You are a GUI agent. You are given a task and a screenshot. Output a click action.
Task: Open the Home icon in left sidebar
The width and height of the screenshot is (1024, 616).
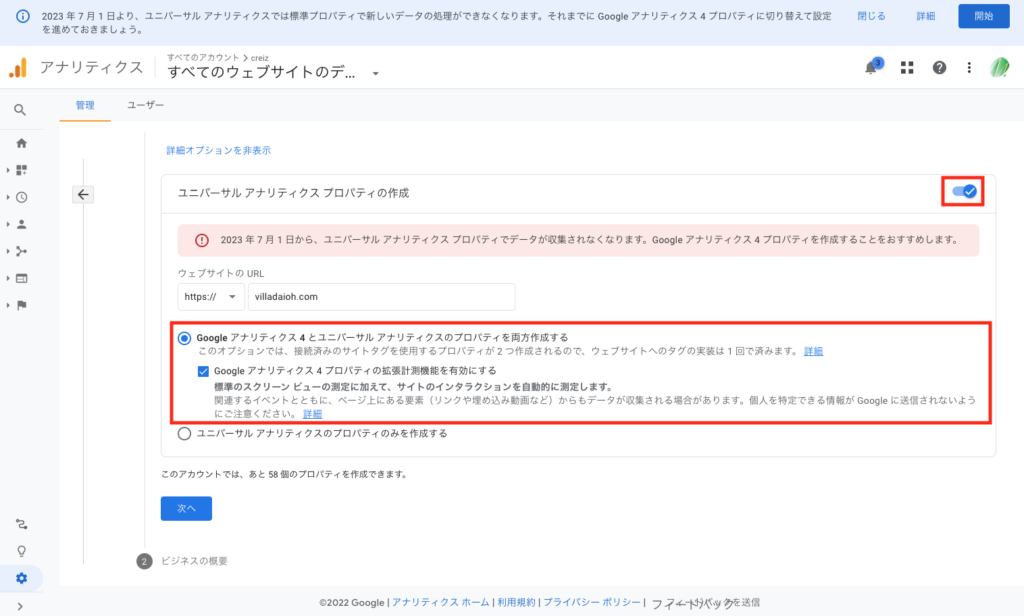21,143
